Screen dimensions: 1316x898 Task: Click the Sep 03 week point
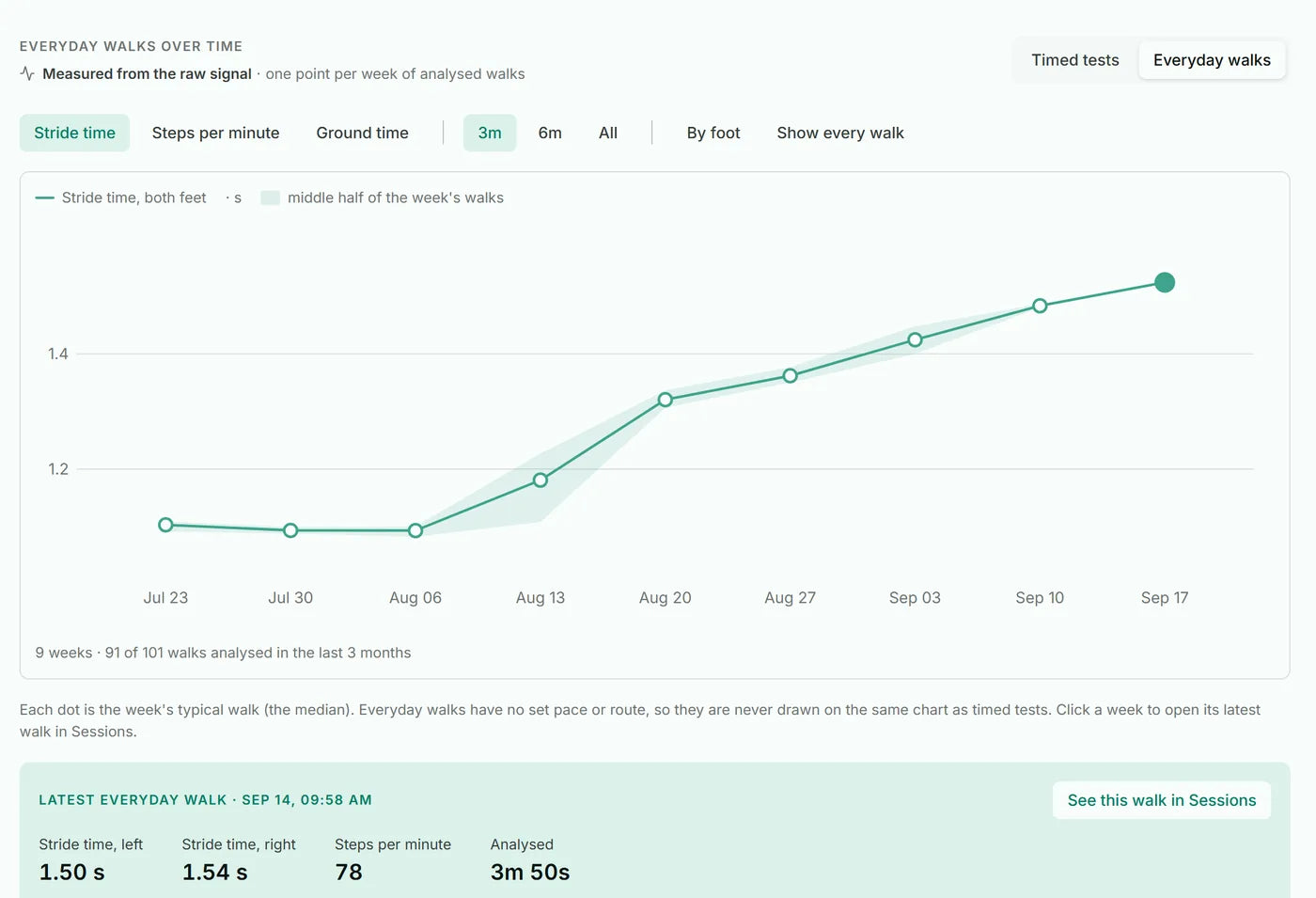coord(915,339)
